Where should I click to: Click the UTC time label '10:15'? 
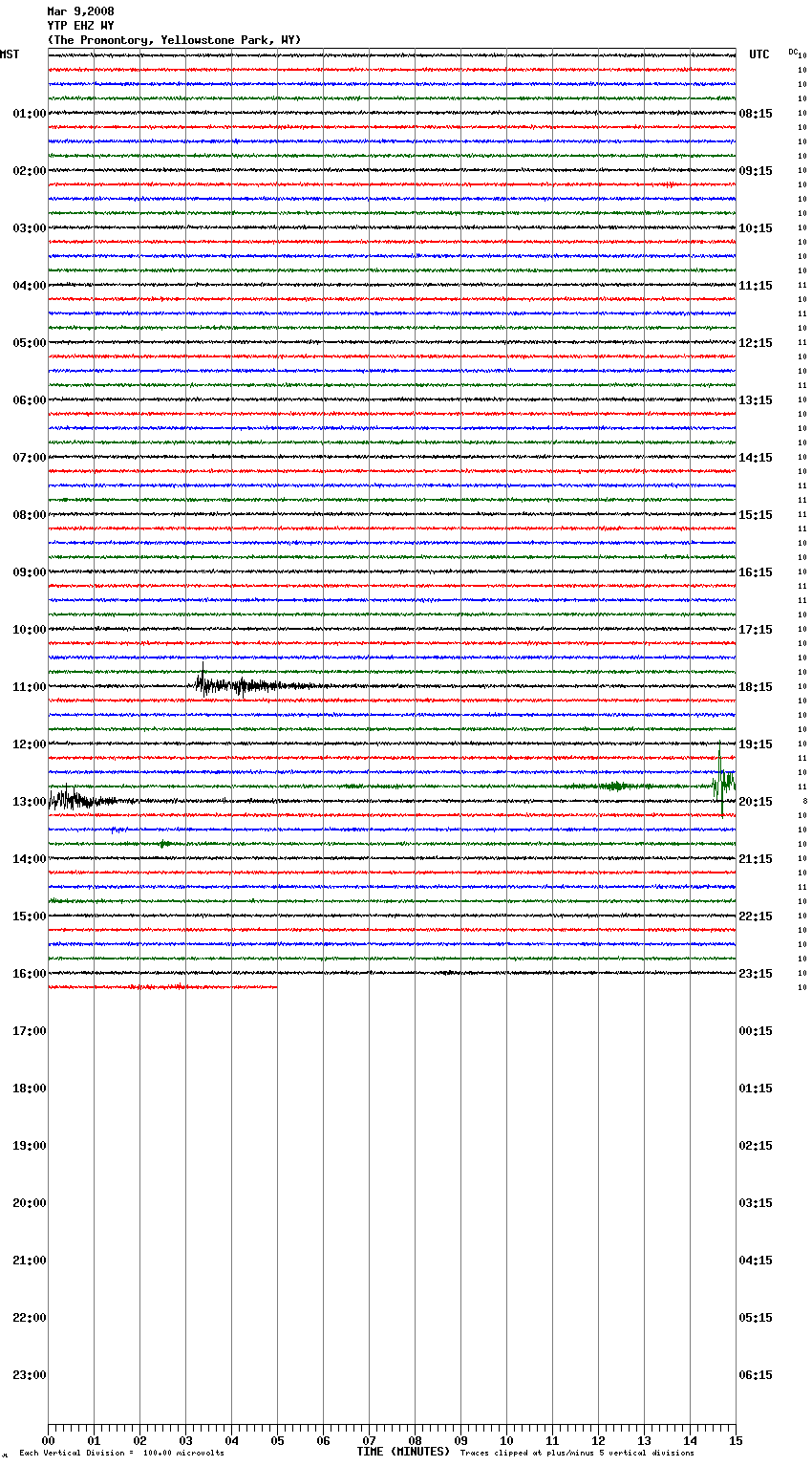[756, 228]
